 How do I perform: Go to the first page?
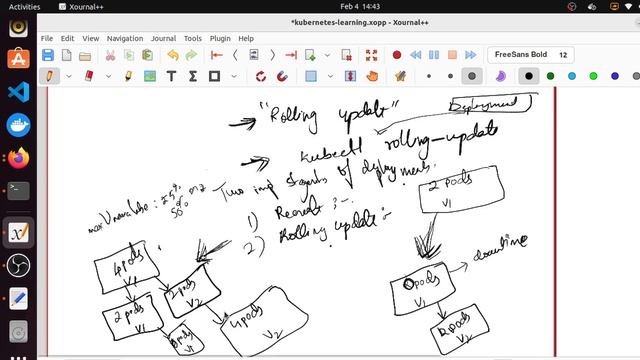tap(216, 55)
